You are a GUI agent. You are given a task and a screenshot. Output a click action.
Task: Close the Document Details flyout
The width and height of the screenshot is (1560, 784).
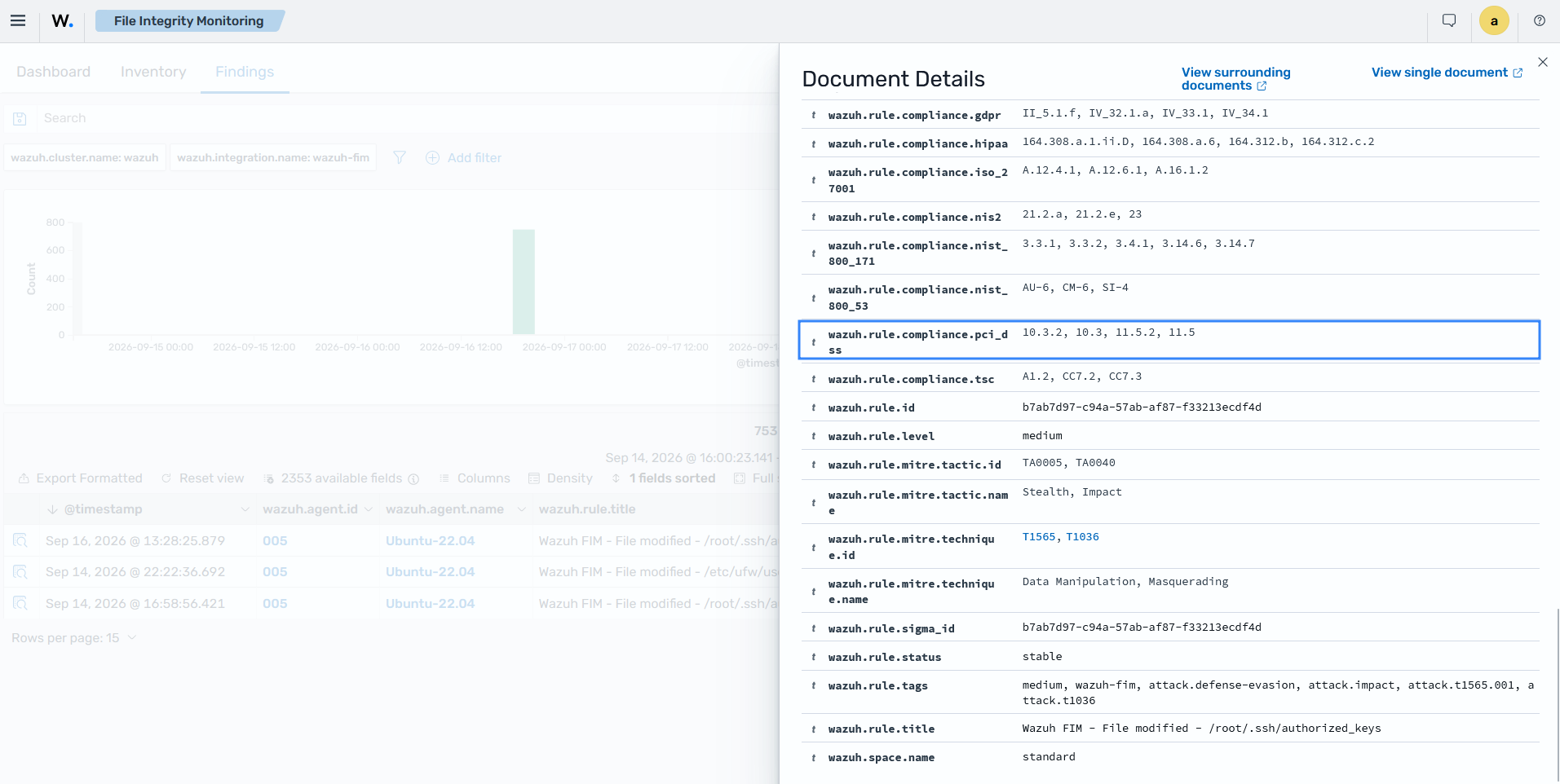tap(1543, 62)
